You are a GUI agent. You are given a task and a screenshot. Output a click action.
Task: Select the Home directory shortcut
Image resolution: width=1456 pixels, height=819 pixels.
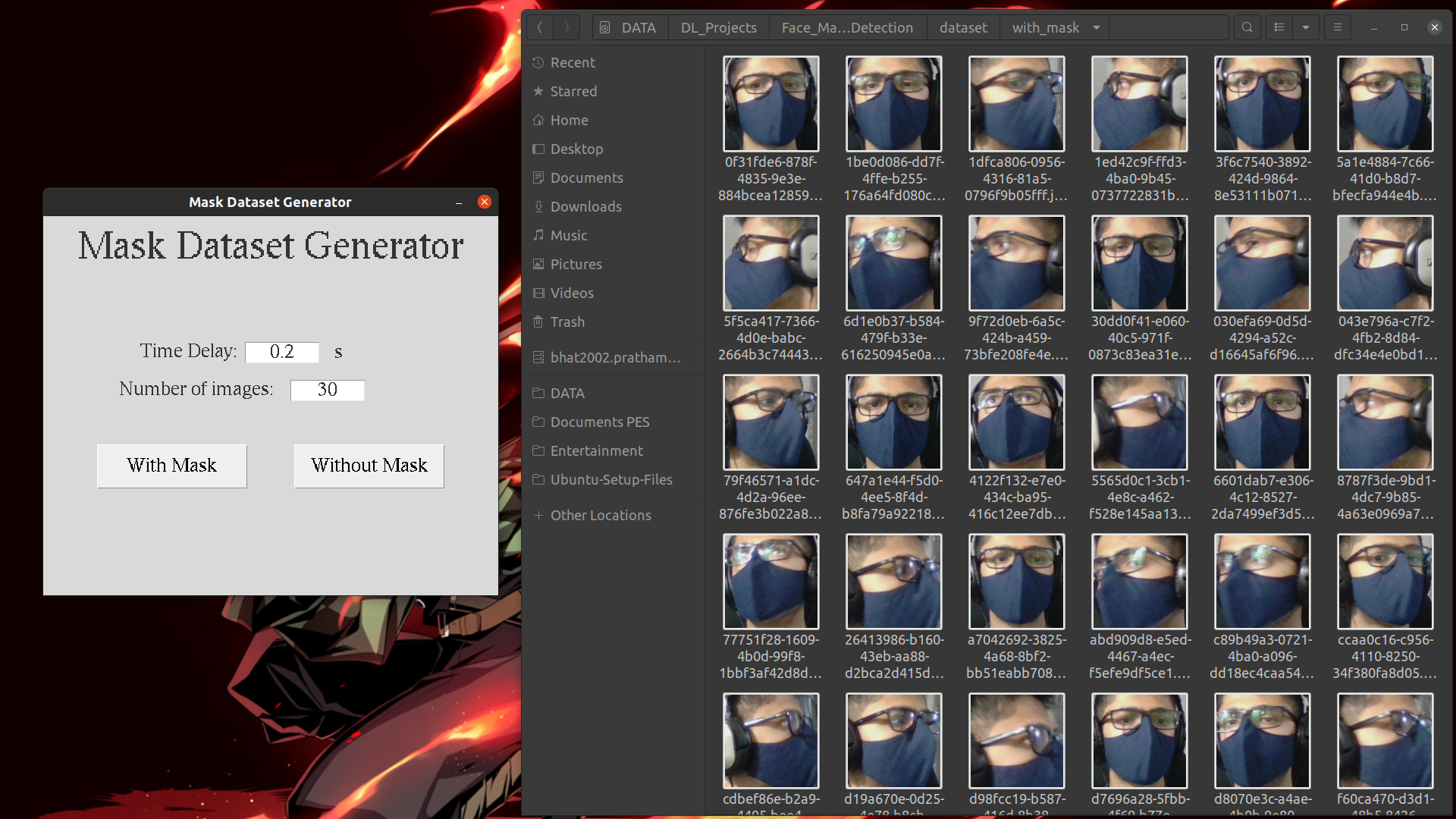[567, 119]
